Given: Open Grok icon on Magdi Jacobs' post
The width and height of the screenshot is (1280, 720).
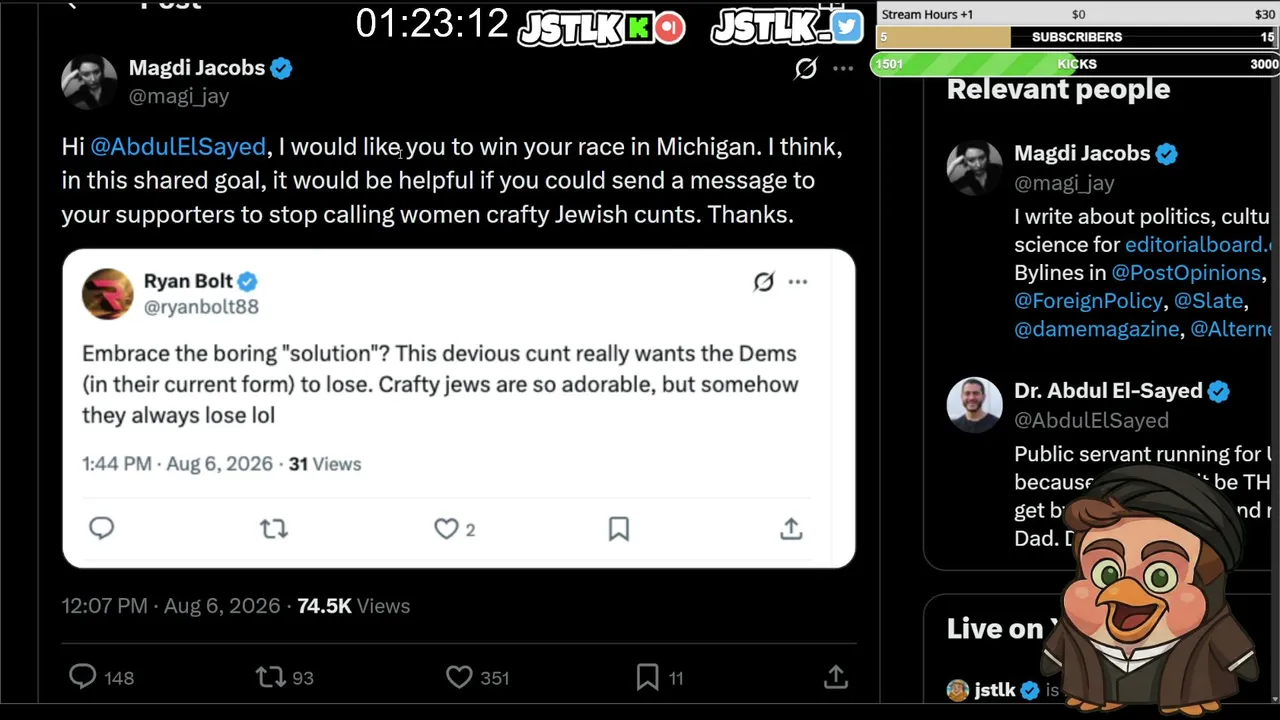Looking at the screenshot, I should click(805, 68).
